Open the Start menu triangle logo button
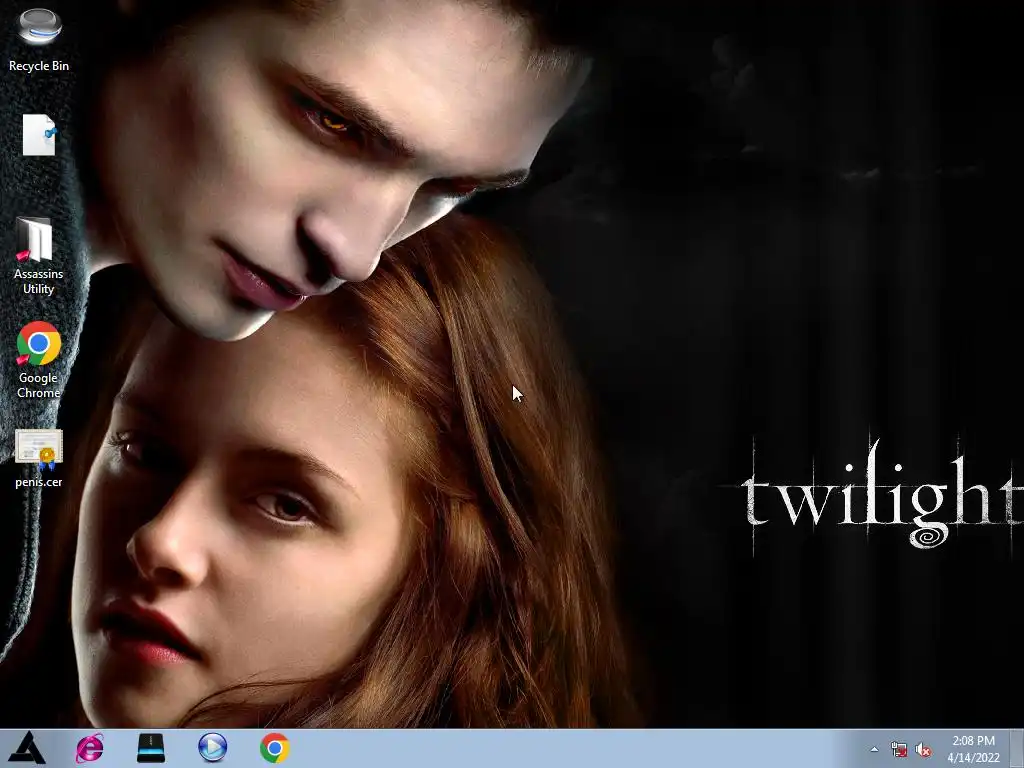The width and height of the screenshot is (1024, 768). [27, 748]
